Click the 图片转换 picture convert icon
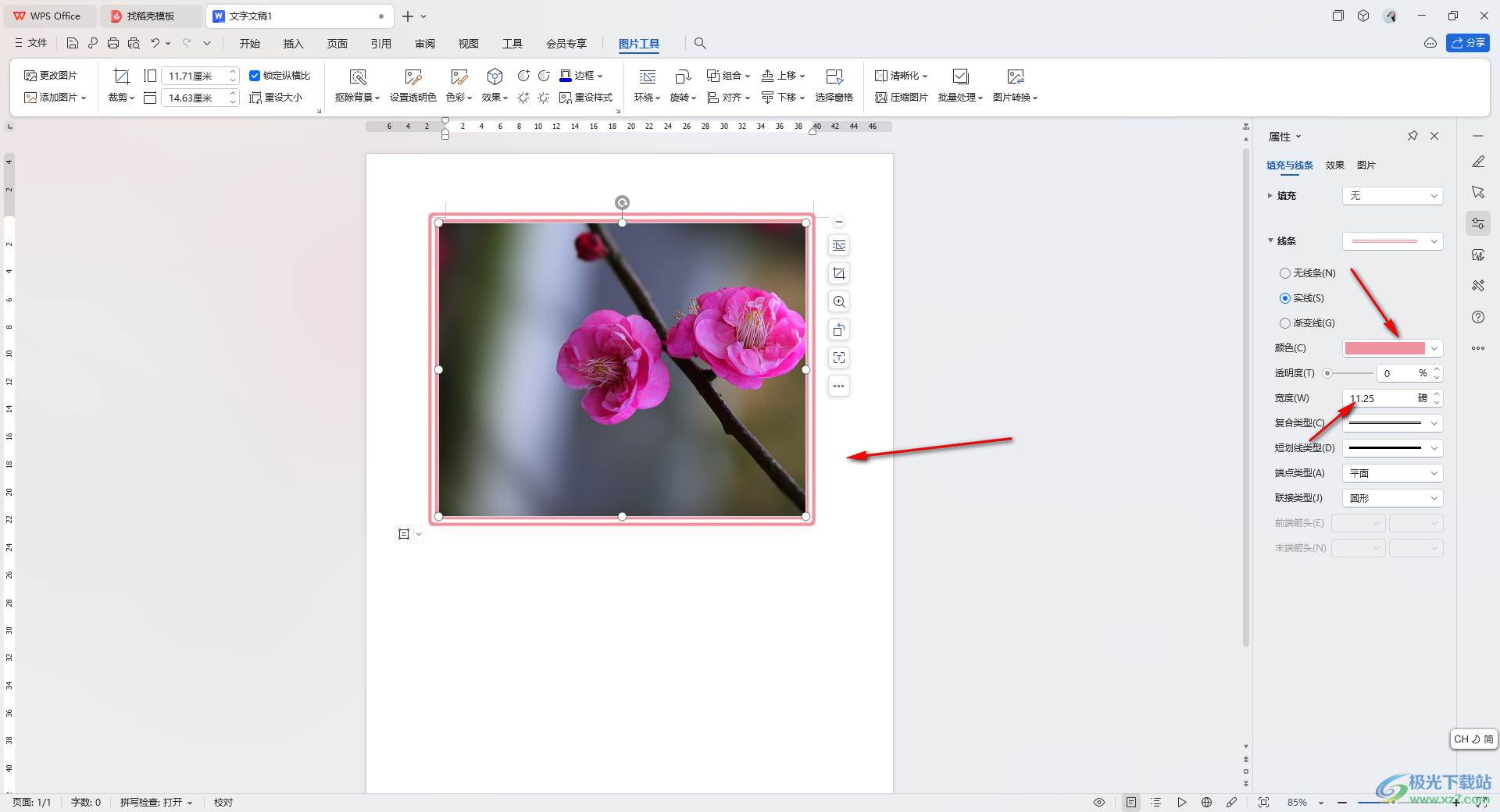 click(1016, 76)
